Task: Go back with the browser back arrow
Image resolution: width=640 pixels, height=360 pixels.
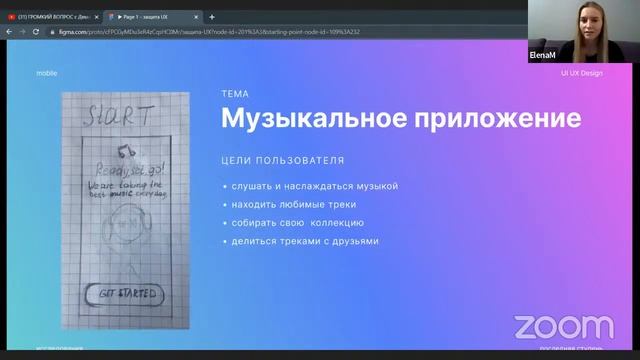Action: coord(9,31)
